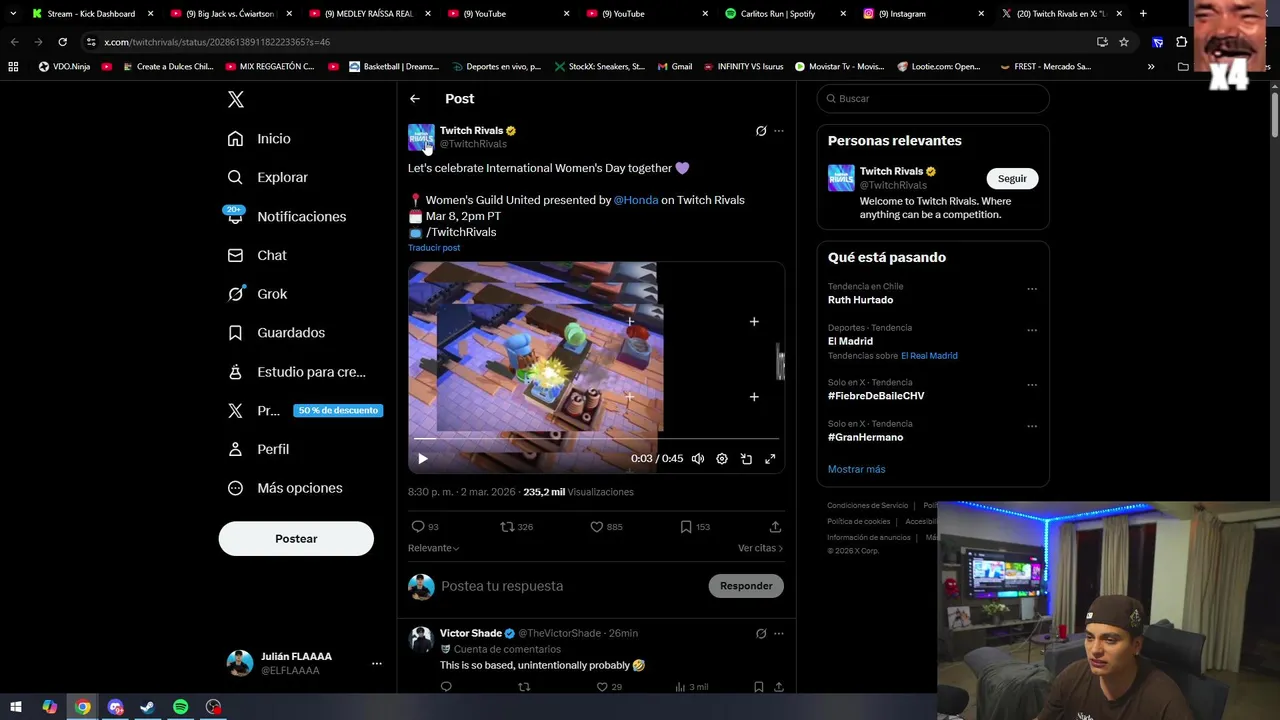Image resolution: width=1280 pixels, height=720 pixels.
Task: Open Gmail bookmark
Action: (675, 67)
